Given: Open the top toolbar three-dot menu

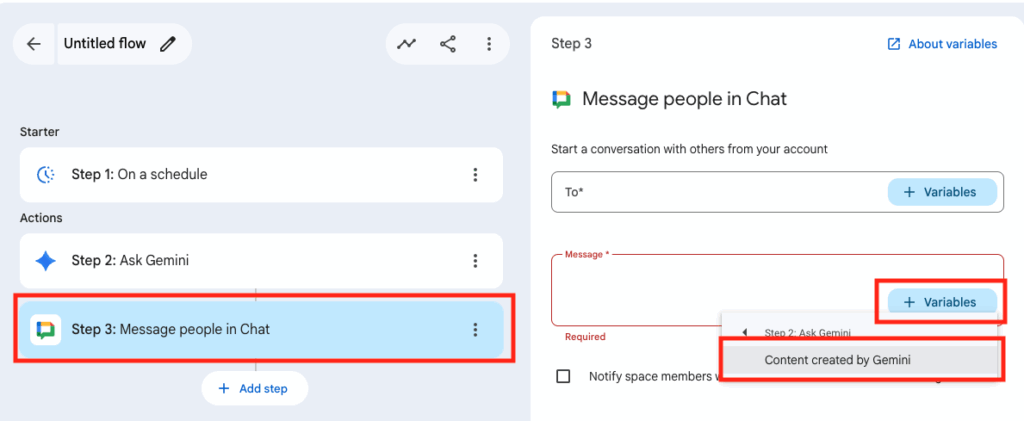Looking at the screenshot, I should coord(488,44).
